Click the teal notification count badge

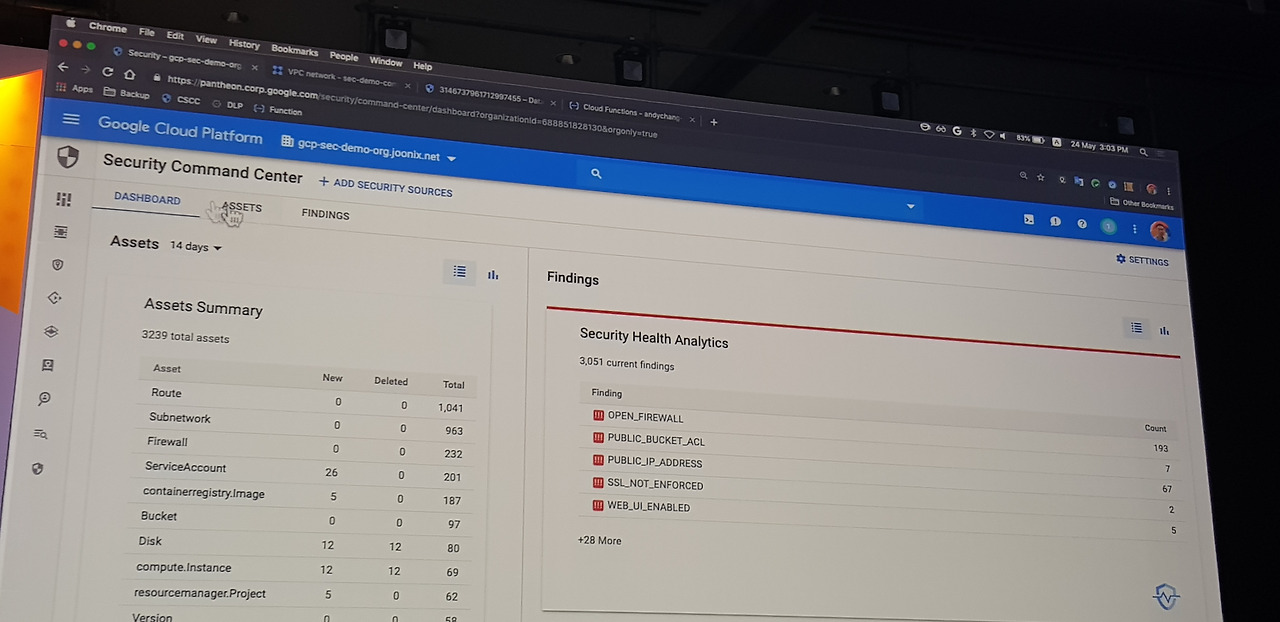click(x=1108, y=227)
